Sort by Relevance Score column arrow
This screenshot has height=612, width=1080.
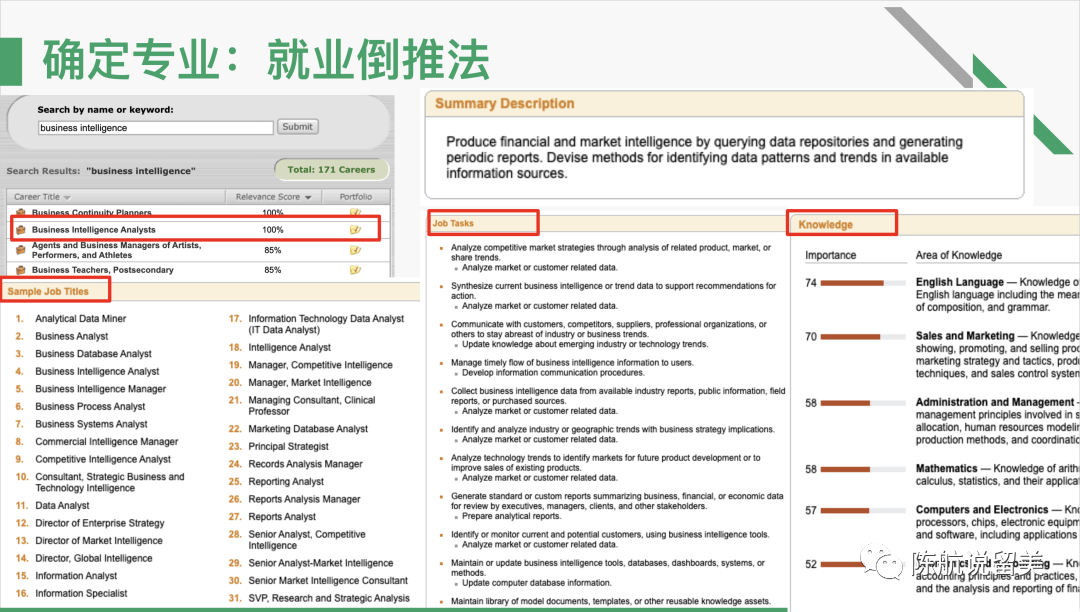pos(307,197)
